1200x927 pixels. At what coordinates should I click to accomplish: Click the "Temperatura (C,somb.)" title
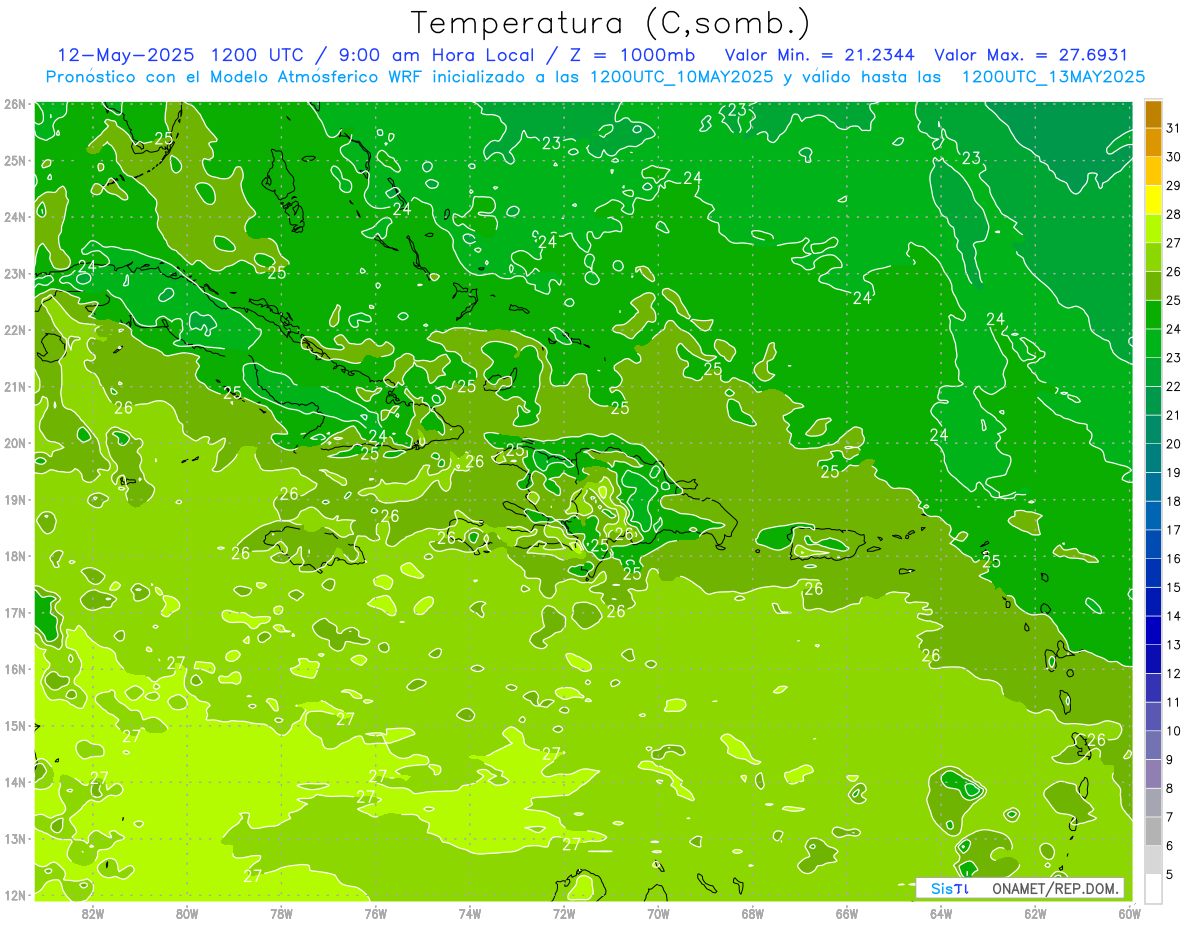tap(611, 23)
